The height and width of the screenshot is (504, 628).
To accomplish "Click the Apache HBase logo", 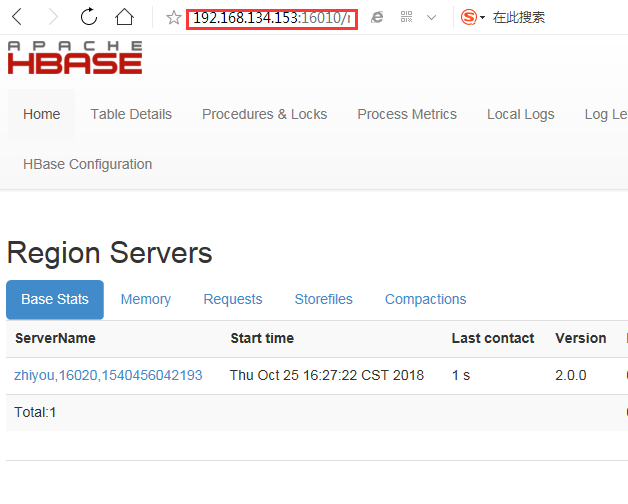I will point(75,57).
